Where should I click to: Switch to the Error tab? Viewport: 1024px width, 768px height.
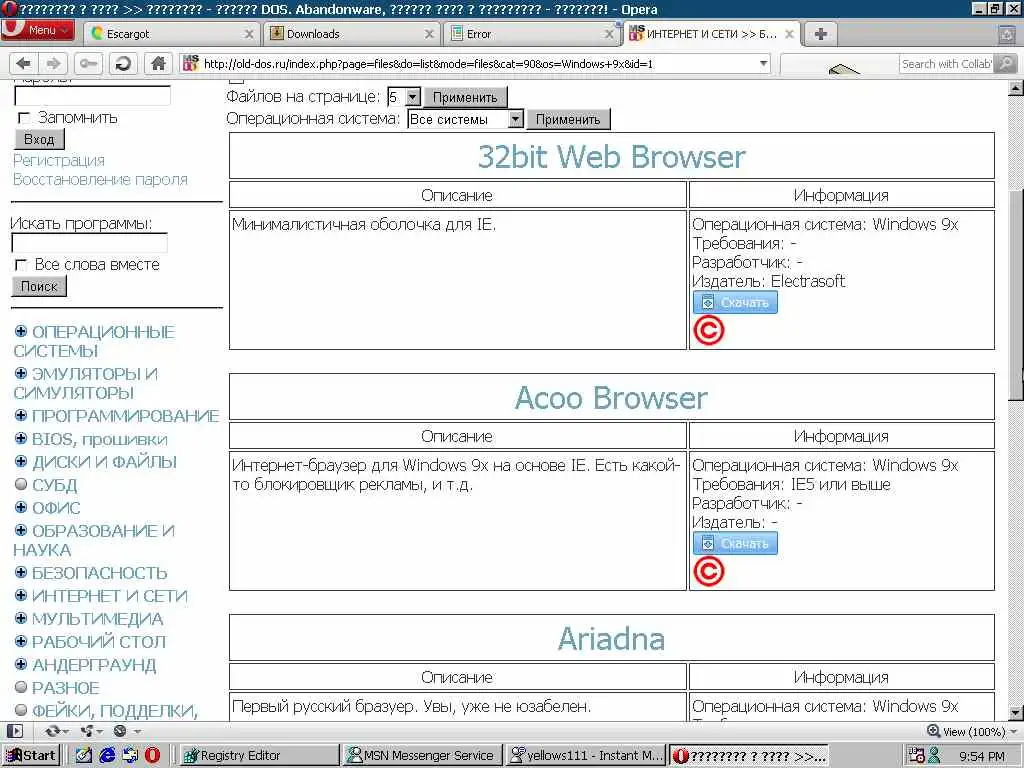point(532,34)
